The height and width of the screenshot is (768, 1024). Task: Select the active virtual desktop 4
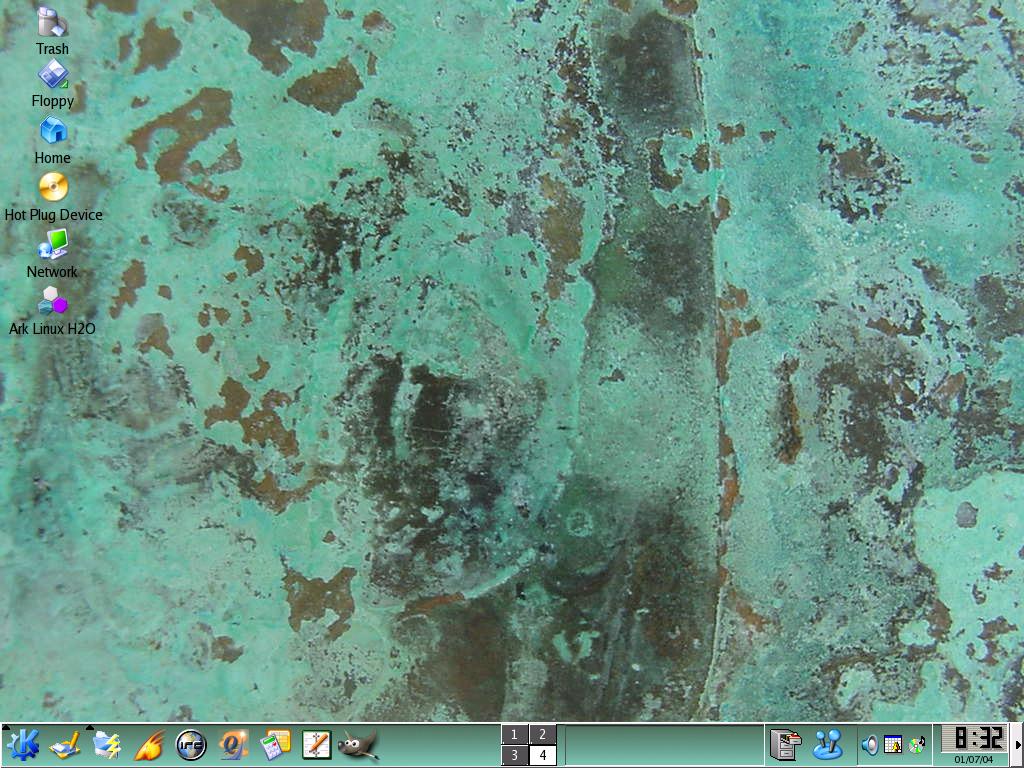[x=542, y=756]
